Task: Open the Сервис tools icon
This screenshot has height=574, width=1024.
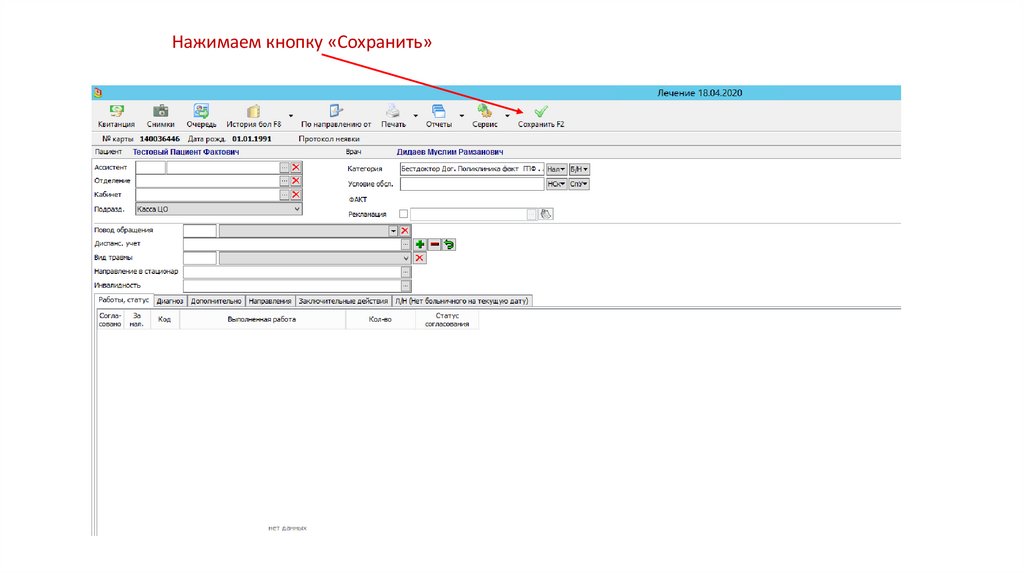Action: [x=485, y=111]
